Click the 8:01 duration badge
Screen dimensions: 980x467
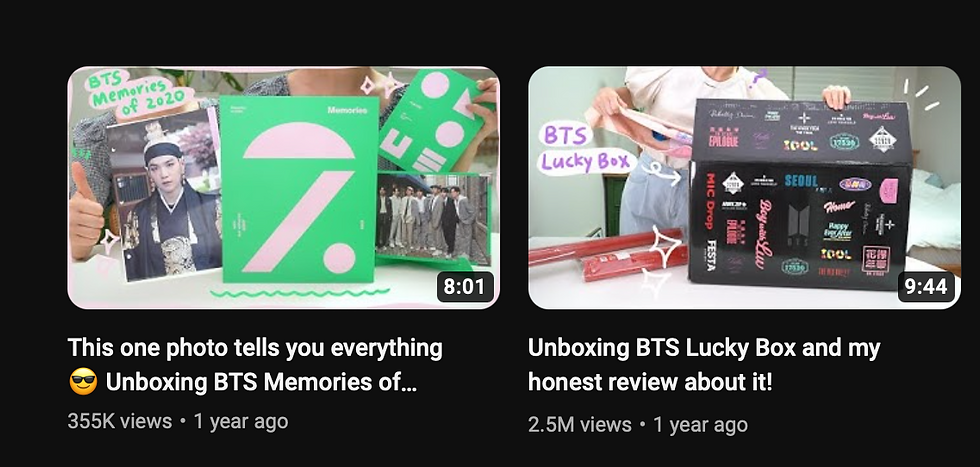[x=464, y=286]
